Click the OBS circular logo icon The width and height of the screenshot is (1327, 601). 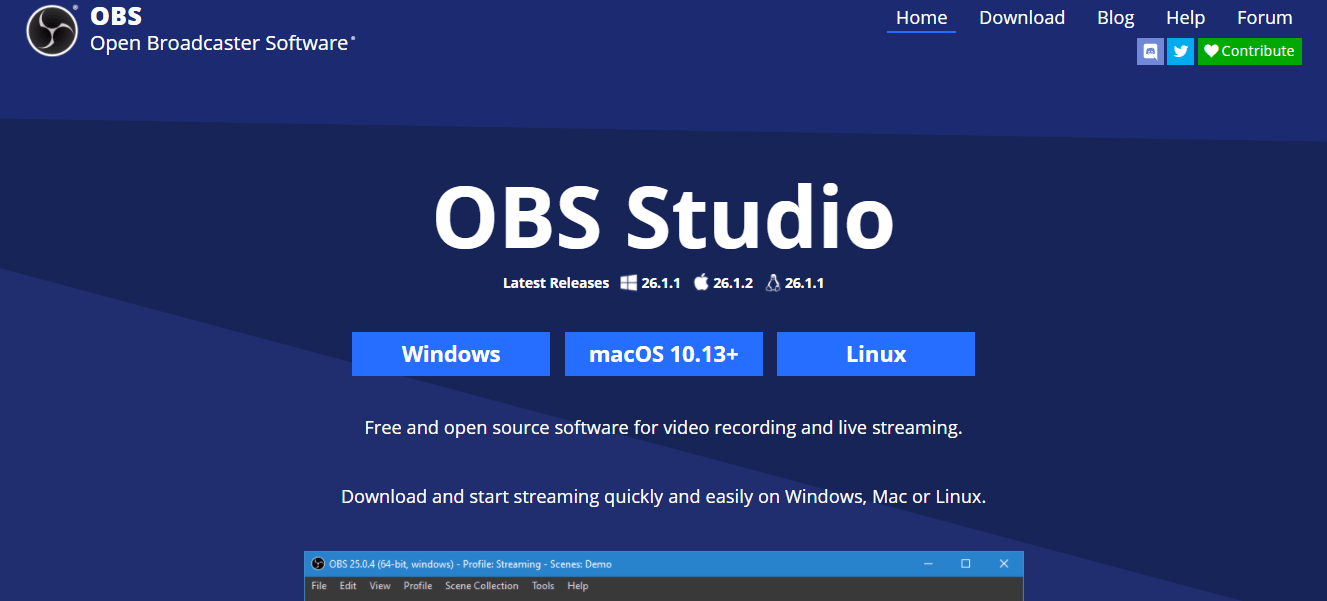52,31
